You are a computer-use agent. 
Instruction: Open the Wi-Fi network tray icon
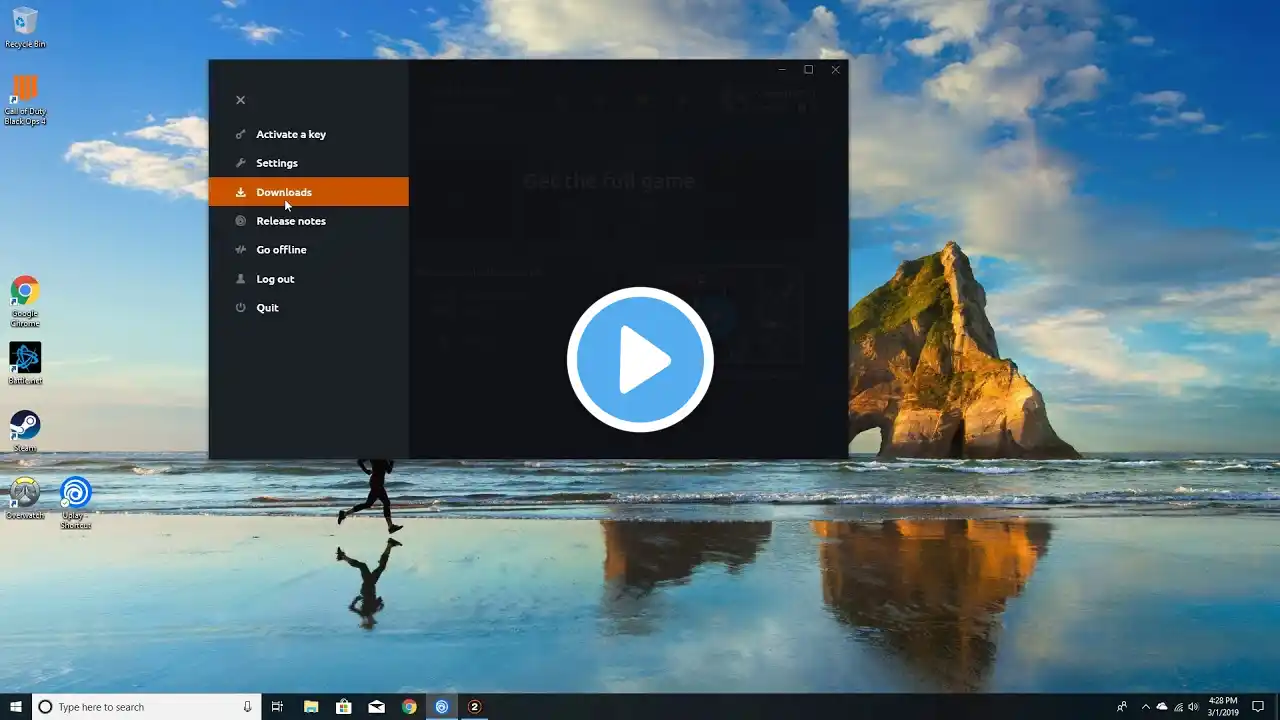tap(1178, 707)
